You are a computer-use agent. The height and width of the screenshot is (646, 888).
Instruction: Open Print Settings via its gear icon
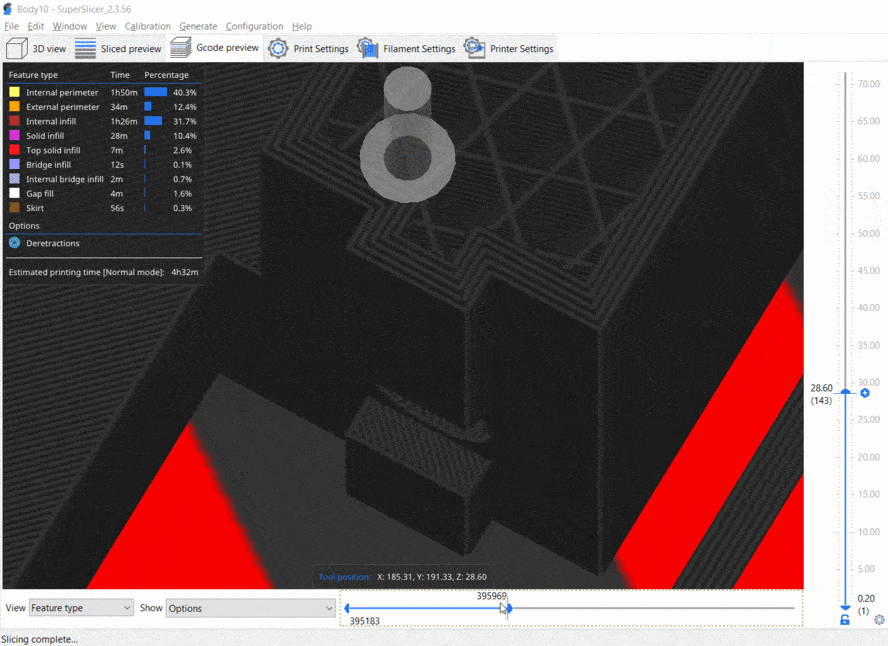tap(278, 47)
